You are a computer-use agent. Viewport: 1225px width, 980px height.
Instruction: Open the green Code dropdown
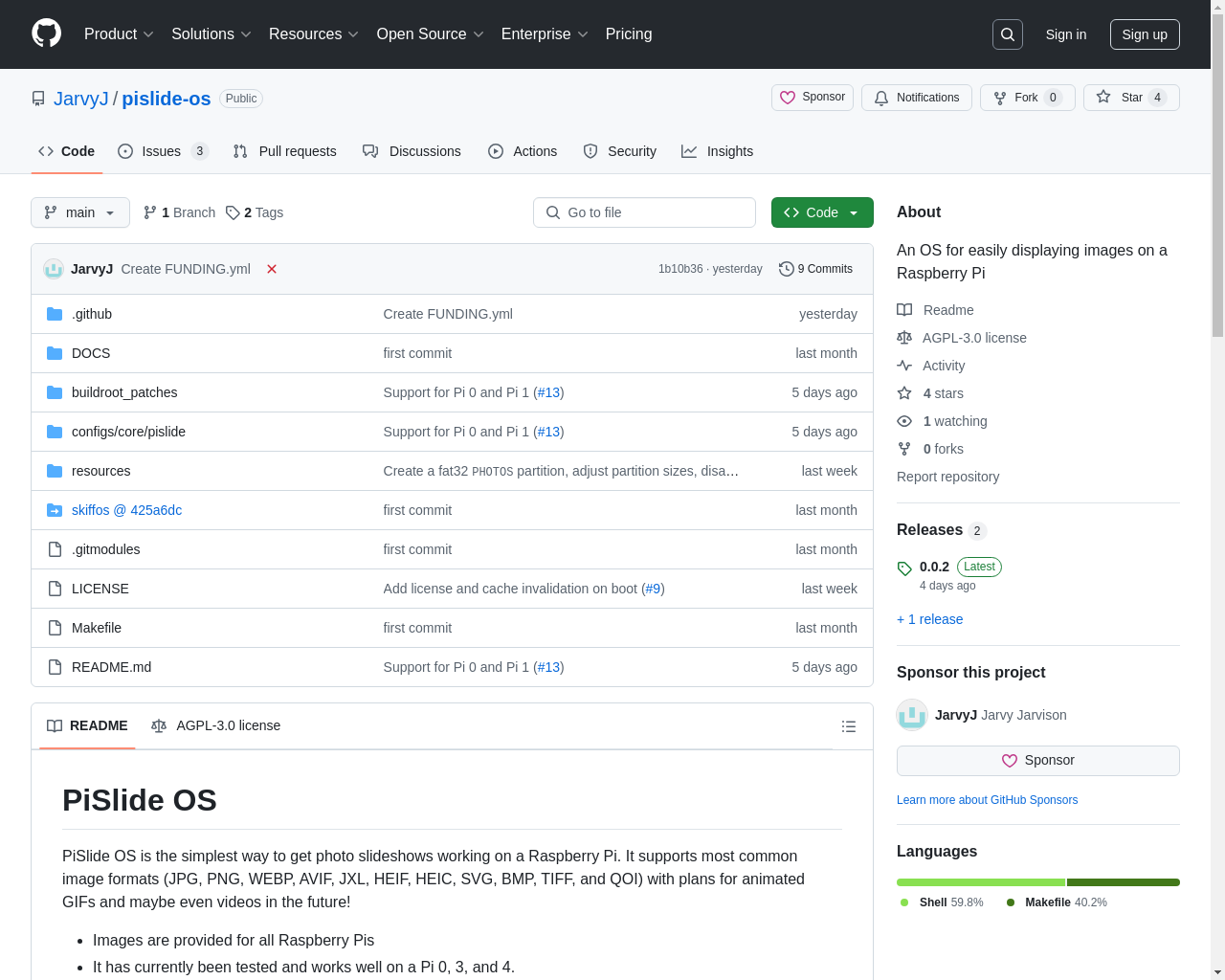(x=822, y=212)
